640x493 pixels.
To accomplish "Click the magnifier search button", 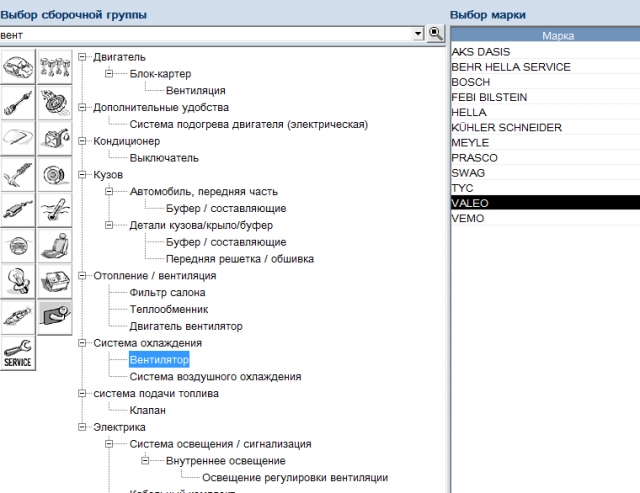I will 436,34.
